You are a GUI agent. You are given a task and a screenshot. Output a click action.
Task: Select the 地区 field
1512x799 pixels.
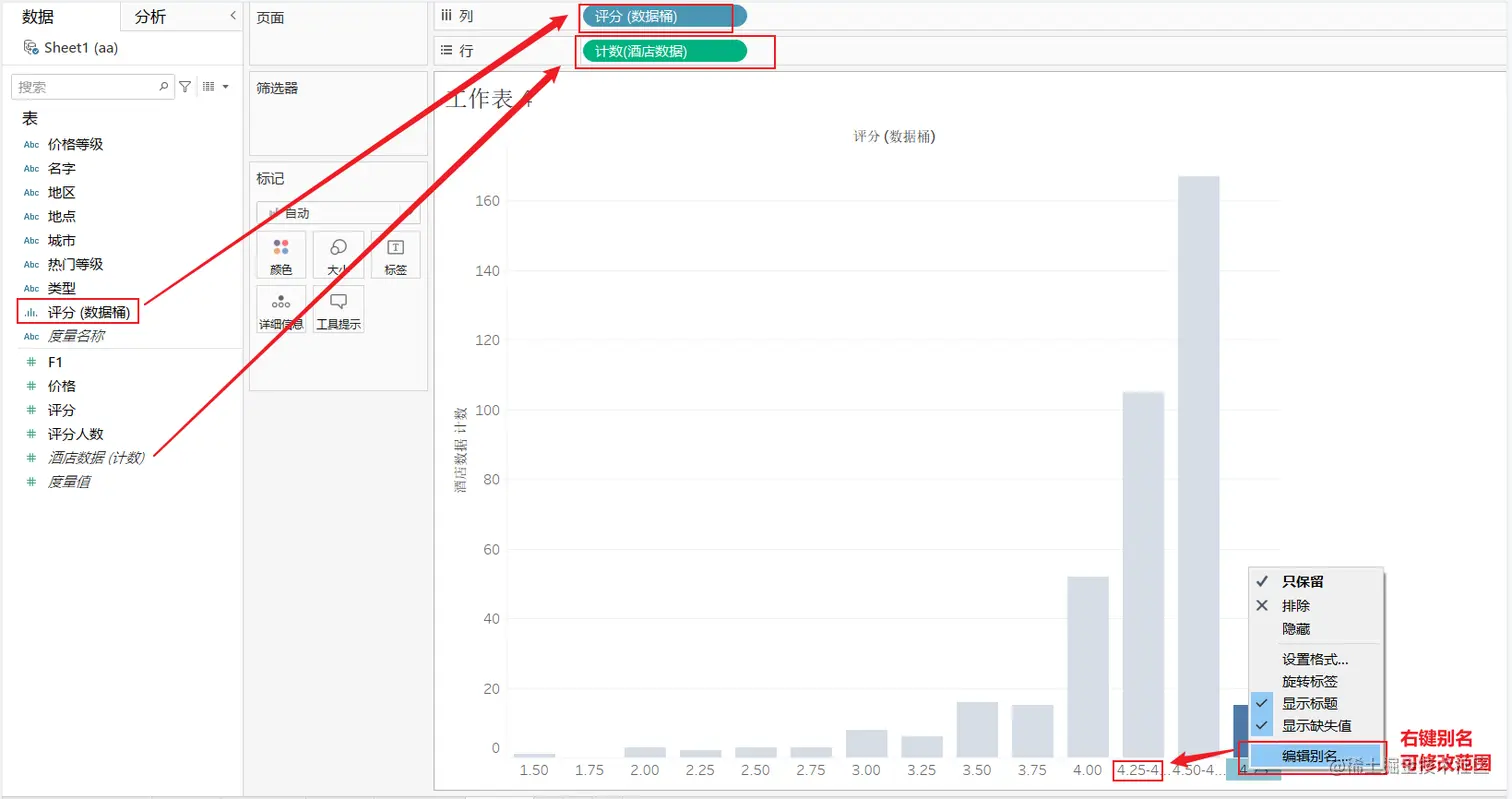click(x=62, y=192)
